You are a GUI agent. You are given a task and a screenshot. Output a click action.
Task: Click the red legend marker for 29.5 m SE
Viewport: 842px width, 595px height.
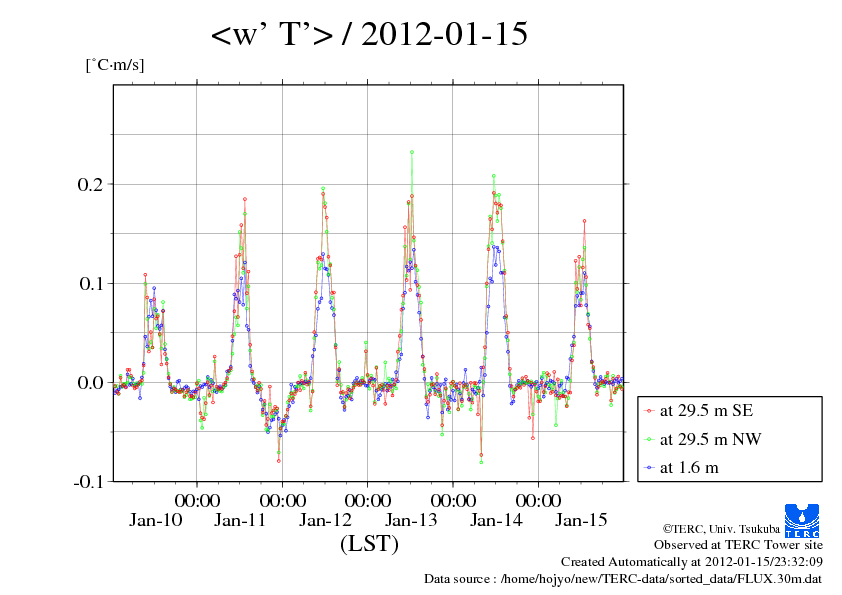(650, 411)
